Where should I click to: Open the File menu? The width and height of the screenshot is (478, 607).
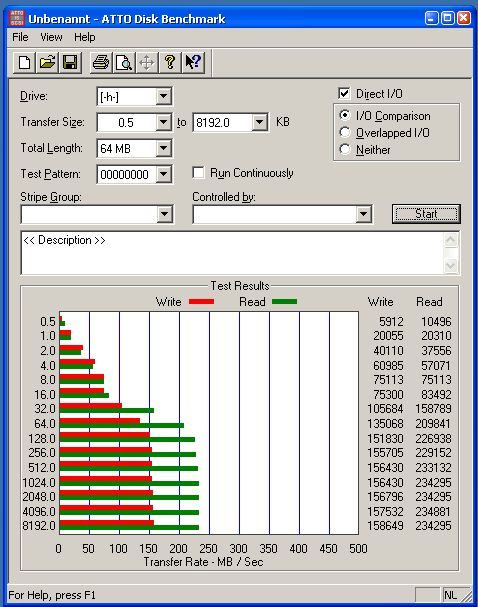pyautogui.click(x=20, y=37)
